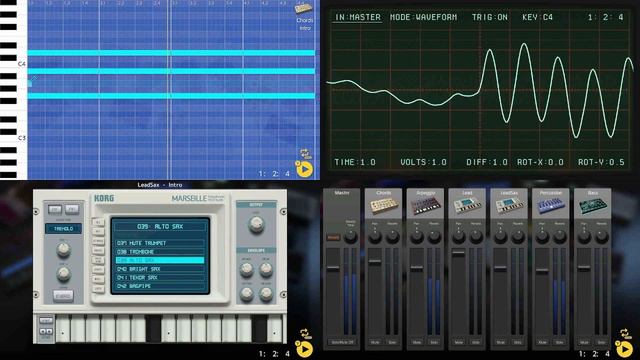Select preset 041 TENOR SAX
Image resolution: width=640 pixels, height=360 pixels.
click(160, 278)
